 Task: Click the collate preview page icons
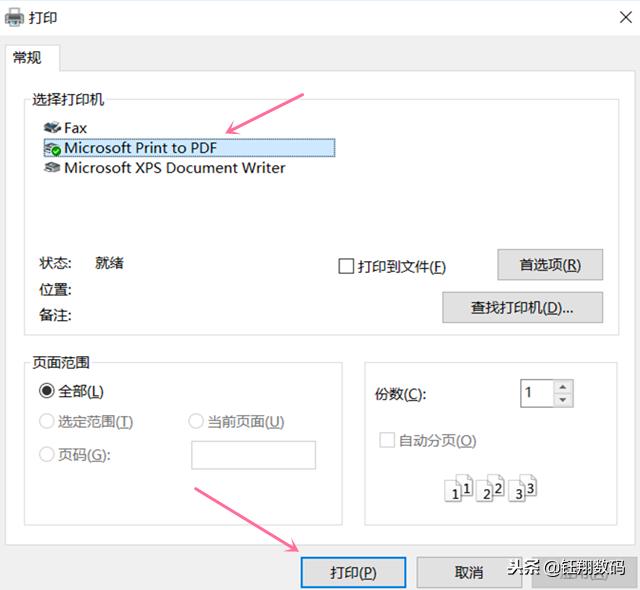490,488
